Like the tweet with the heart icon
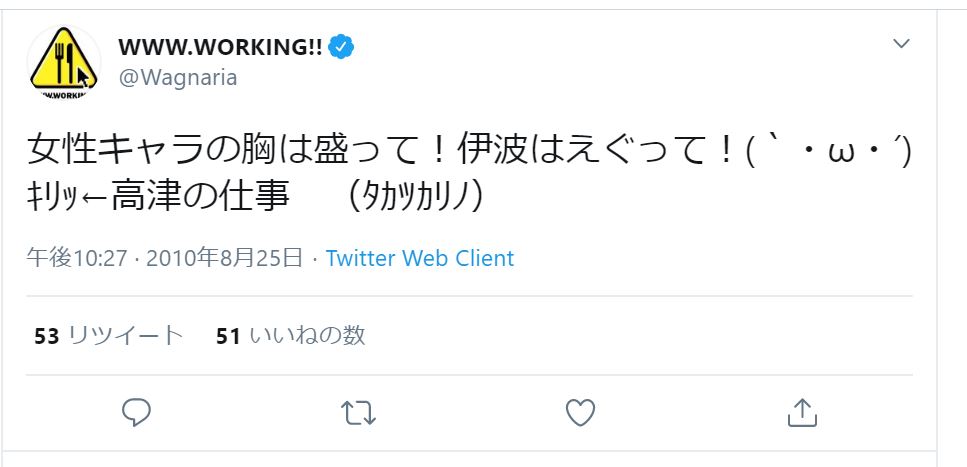 [580, 412]
